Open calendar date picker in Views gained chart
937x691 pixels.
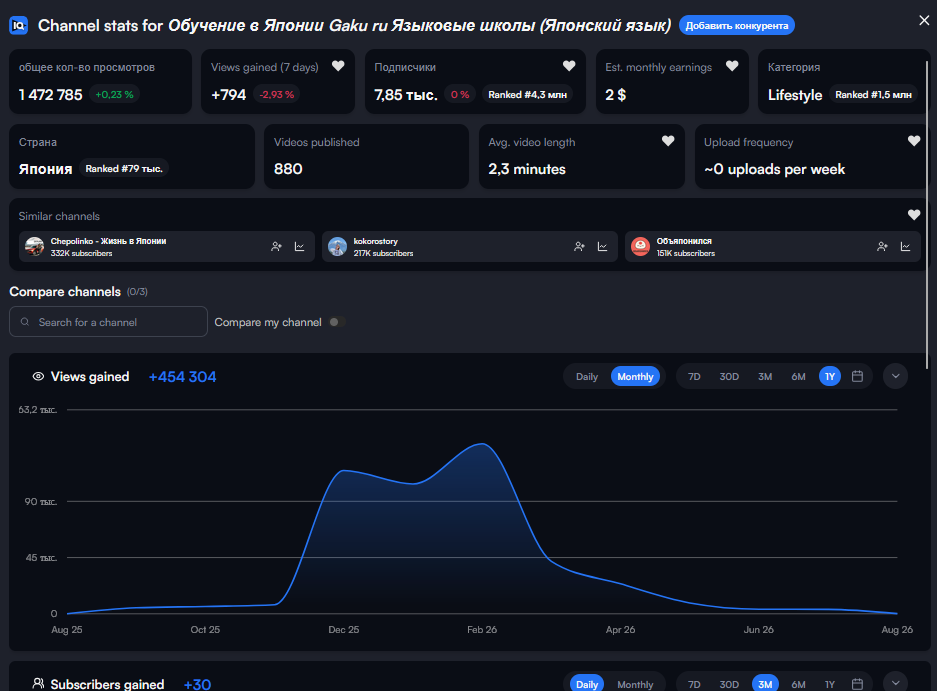pyautogui.click(x=858, y=376)
